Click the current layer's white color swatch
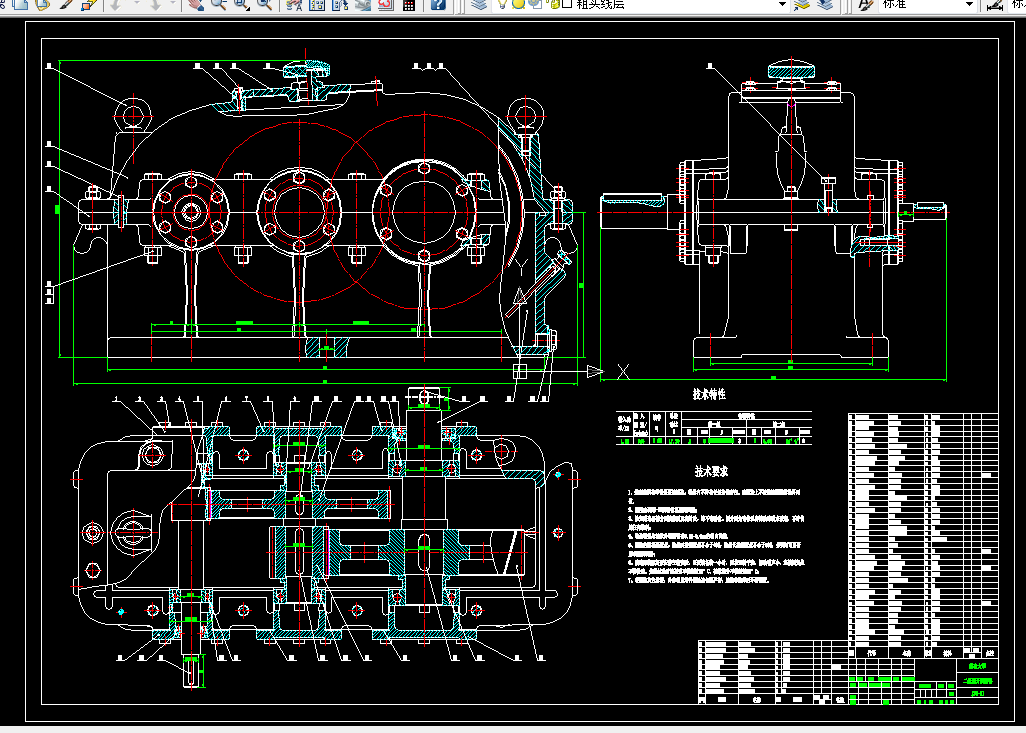1026x733 pixels. (567, 5)
